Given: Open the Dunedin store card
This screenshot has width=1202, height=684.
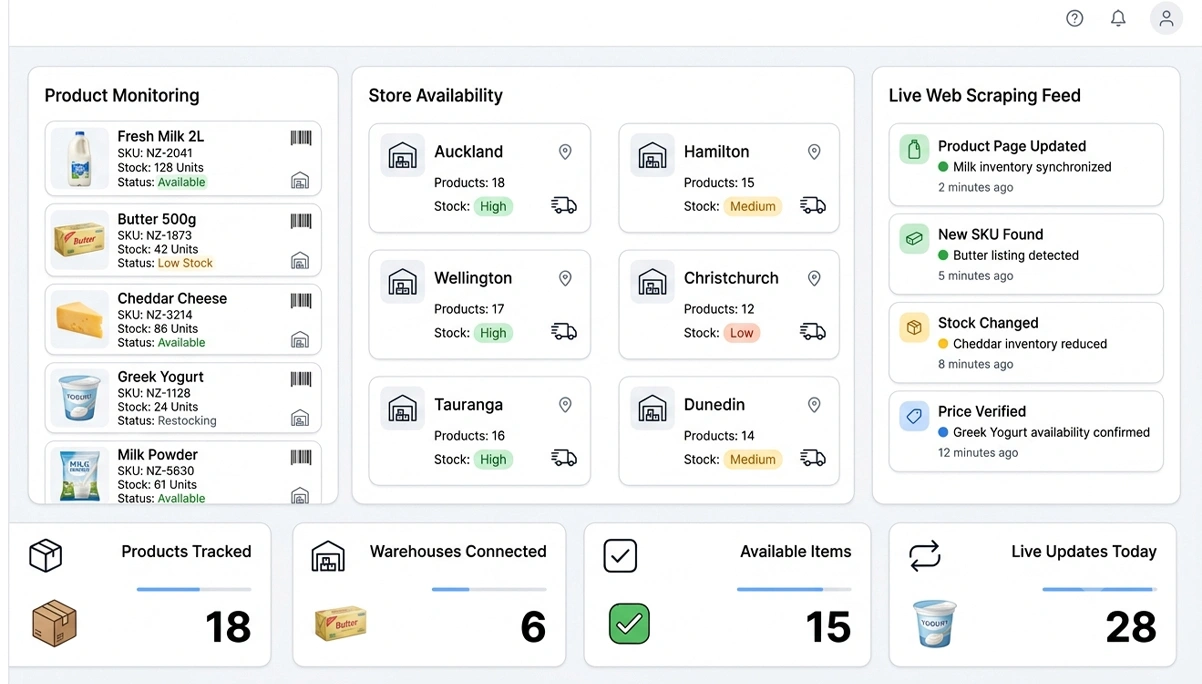Looking at the screenshot, I should tap(729, 431).
